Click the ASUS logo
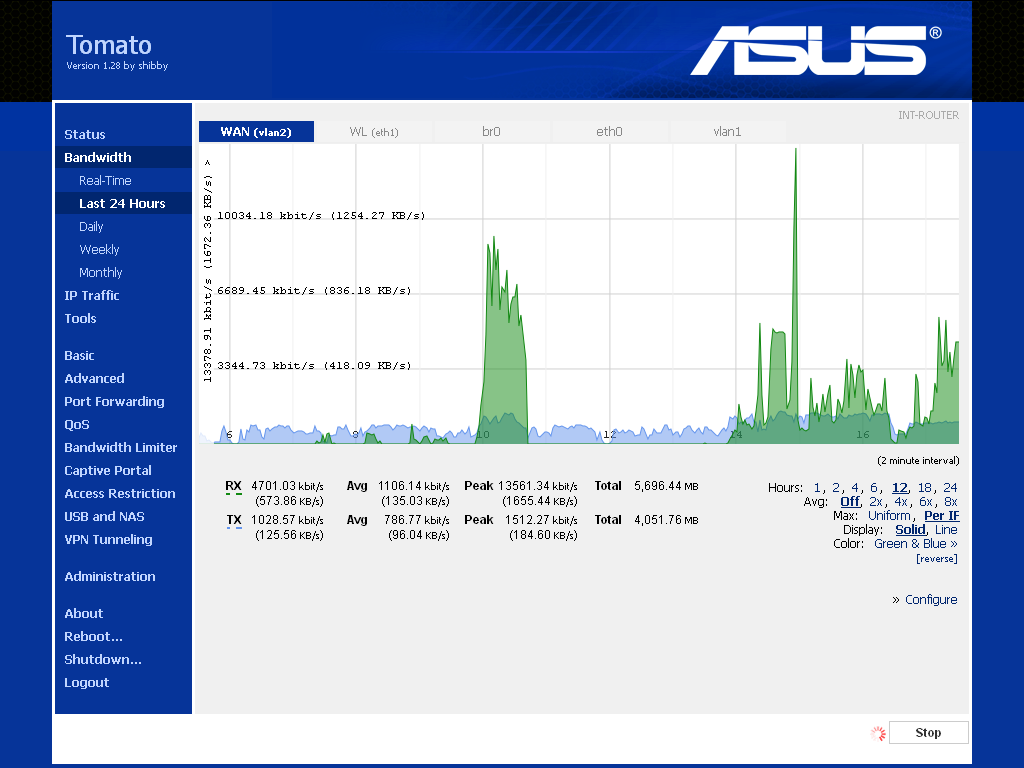The height and width of the screenshot is (768, 1024). coord(815,51)
